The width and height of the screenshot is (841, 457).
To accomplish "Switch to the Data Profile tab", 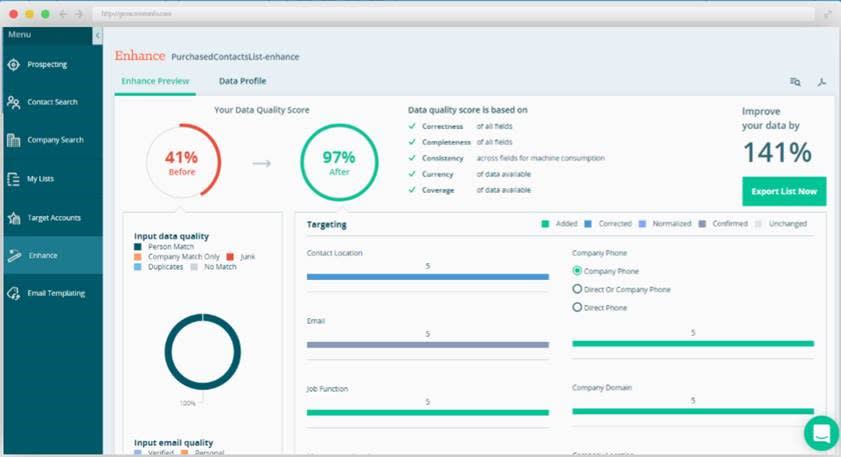I will point(242,81).
